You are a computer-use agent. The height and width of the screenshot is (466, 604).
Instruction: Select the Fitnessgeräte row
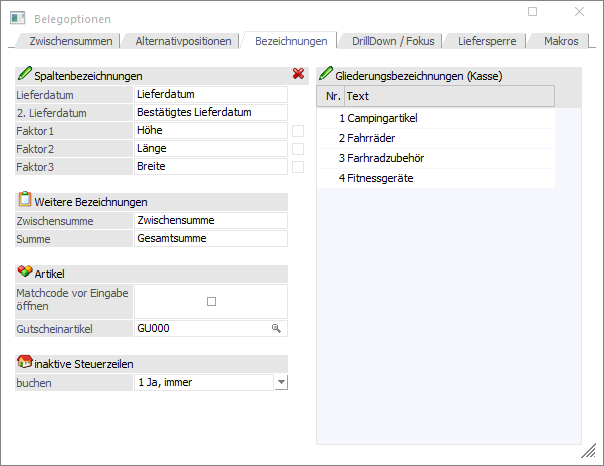(436, 178)
